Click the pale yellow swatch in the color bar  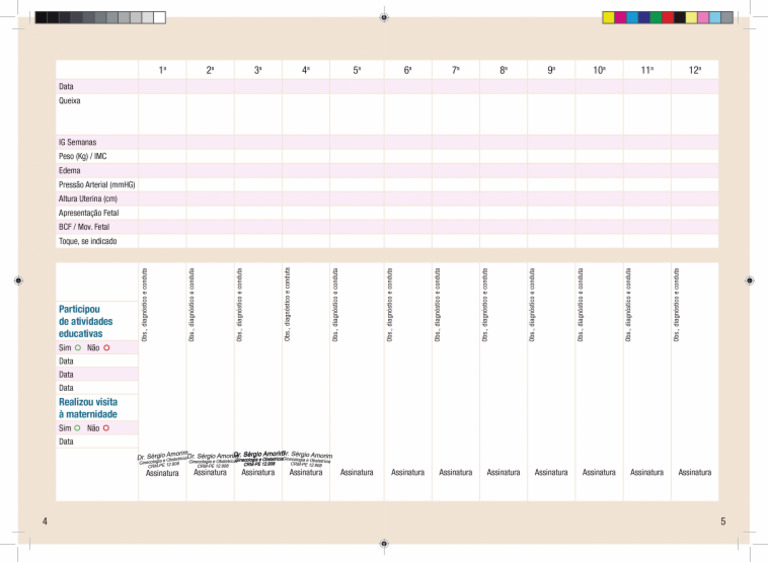coord(692,18)
